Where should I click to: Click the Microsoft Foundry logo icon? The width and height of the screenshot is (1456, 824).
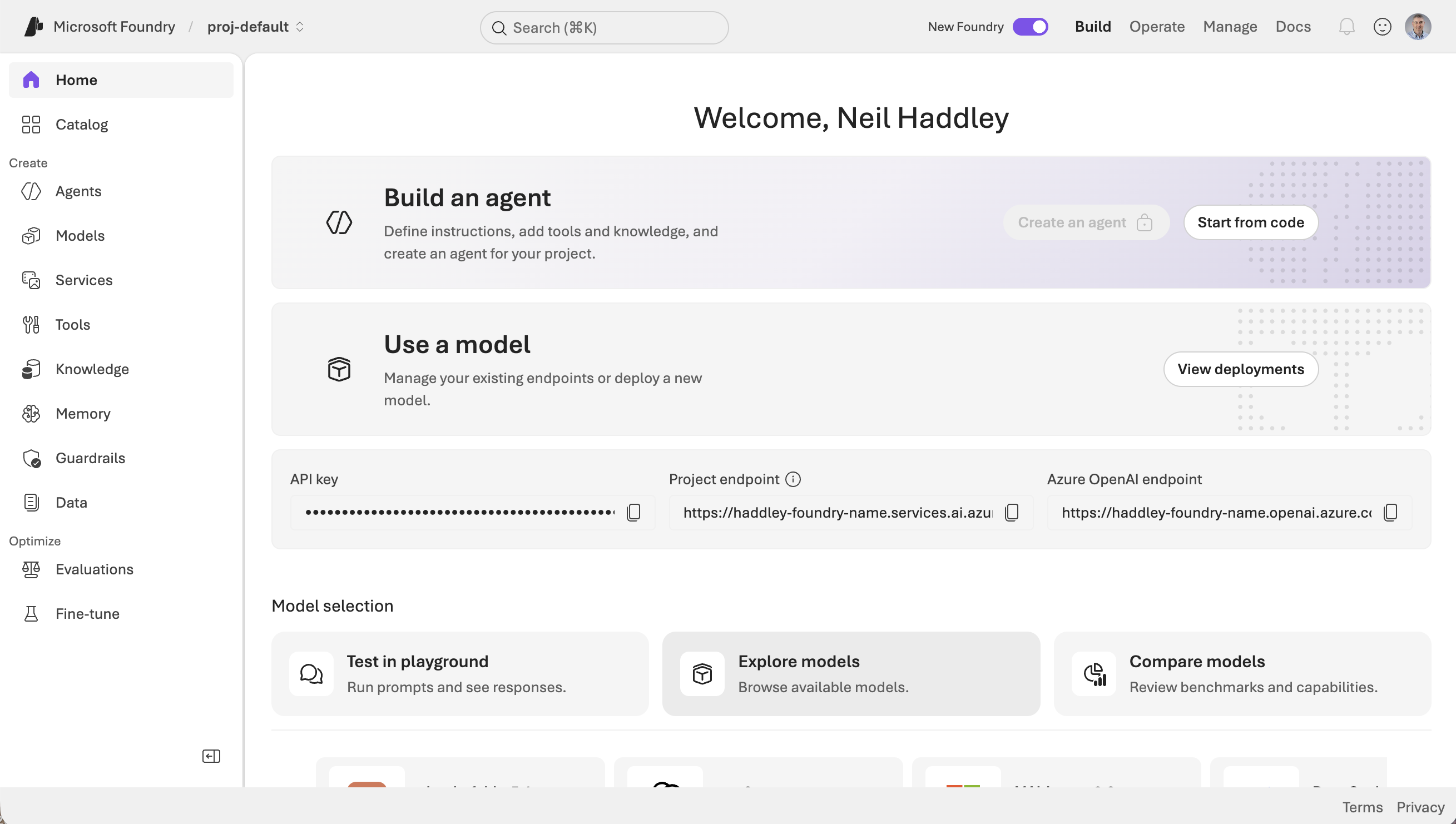[33, 27]
